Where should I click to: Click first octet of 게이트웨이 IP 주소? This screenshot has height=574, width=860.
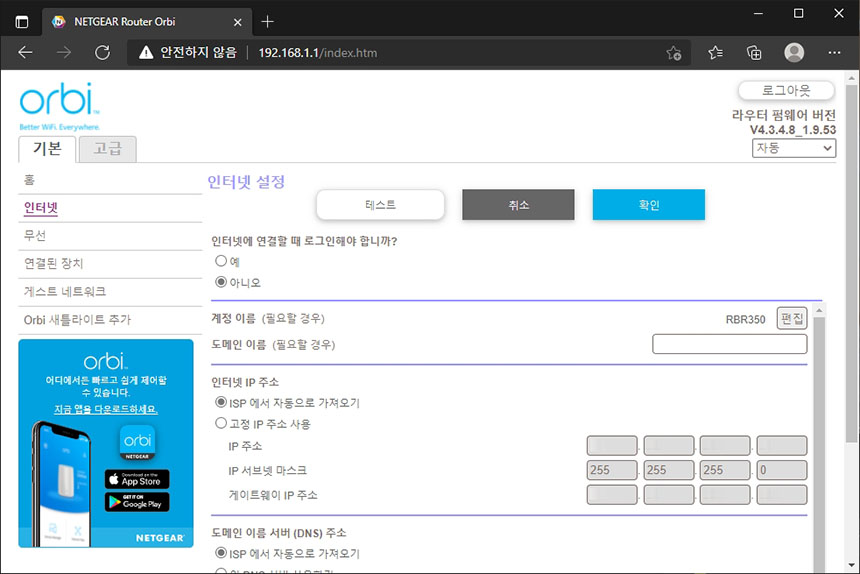[x=612, y=495]
